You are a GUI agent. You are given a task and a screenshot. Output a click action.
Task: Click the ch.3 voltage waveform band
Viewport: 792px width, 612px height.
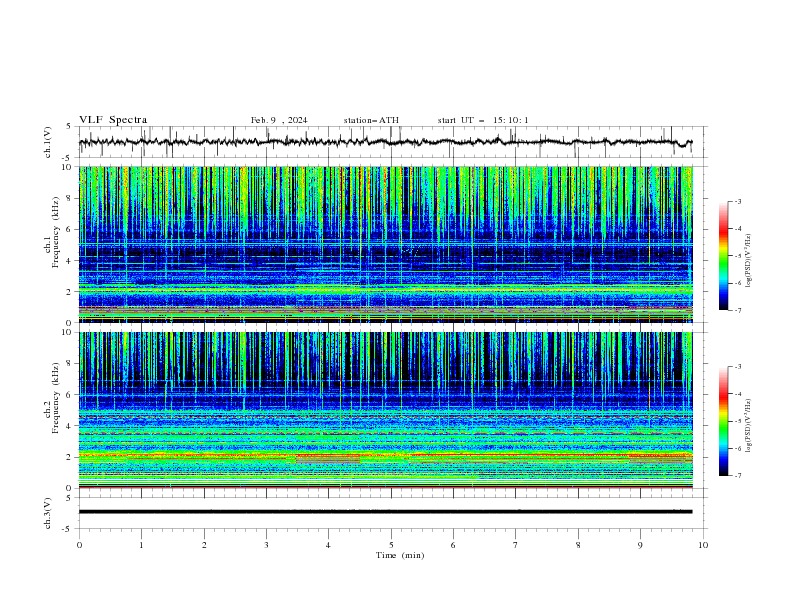[385, 512]
